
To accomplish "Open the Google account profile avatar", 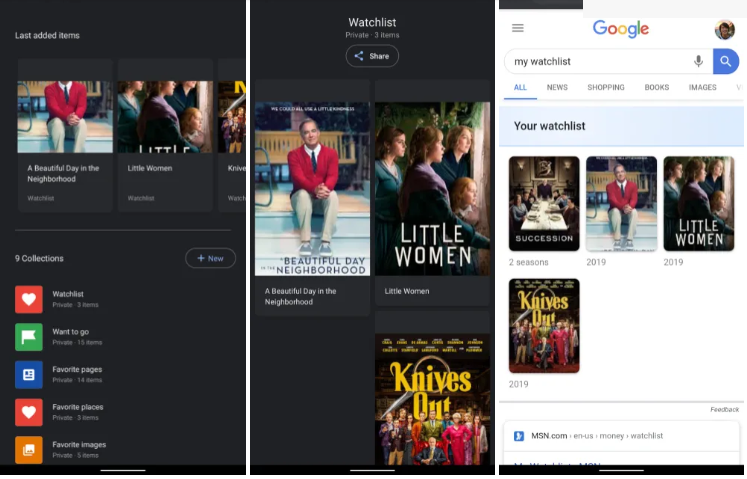I will click(x=725, y=30).
